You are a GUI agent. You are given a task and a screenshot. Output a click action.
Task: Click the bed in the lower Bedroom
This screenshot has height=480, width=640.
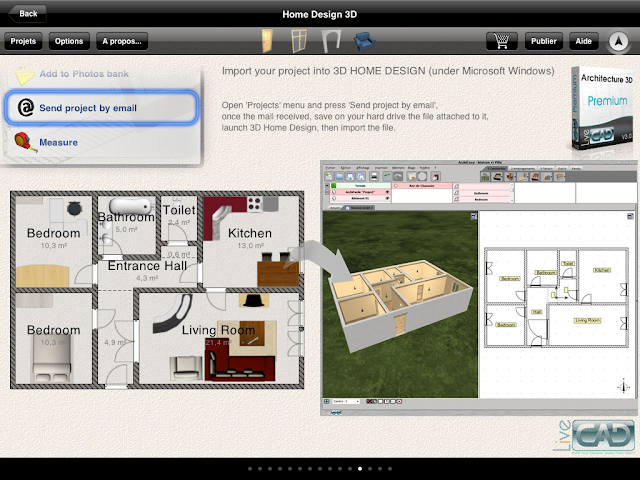[x=52, y=358]
